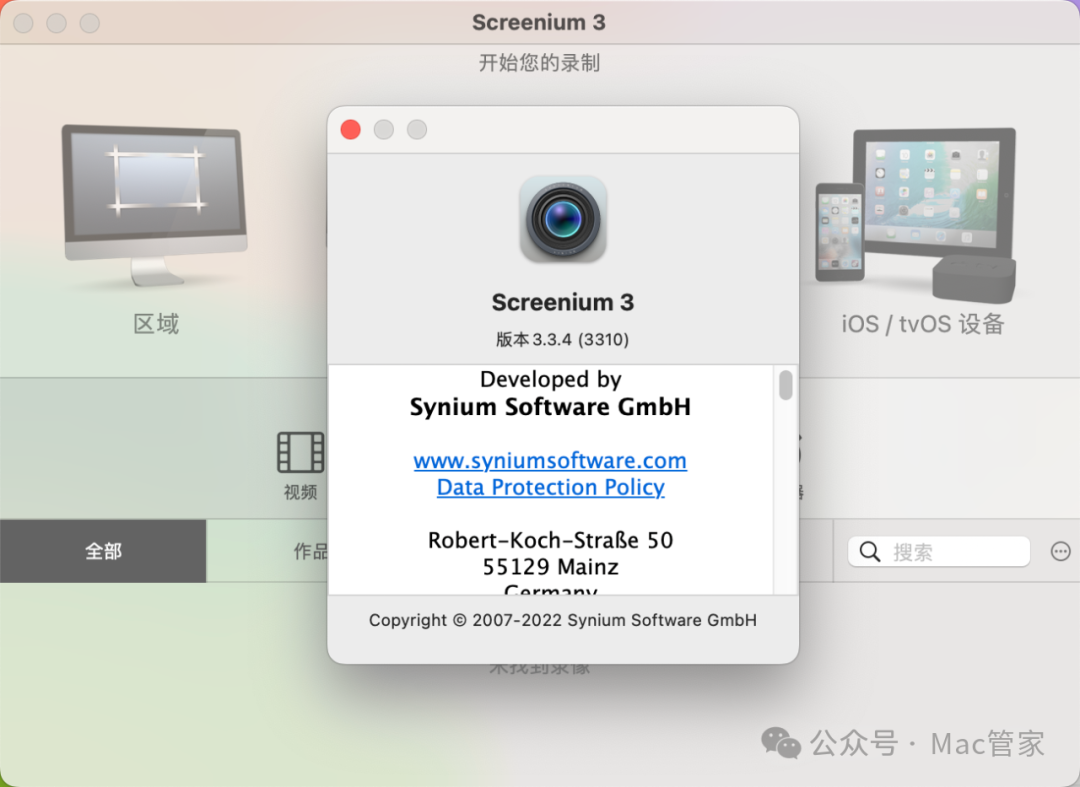Click the 搜索 search field

939,552
